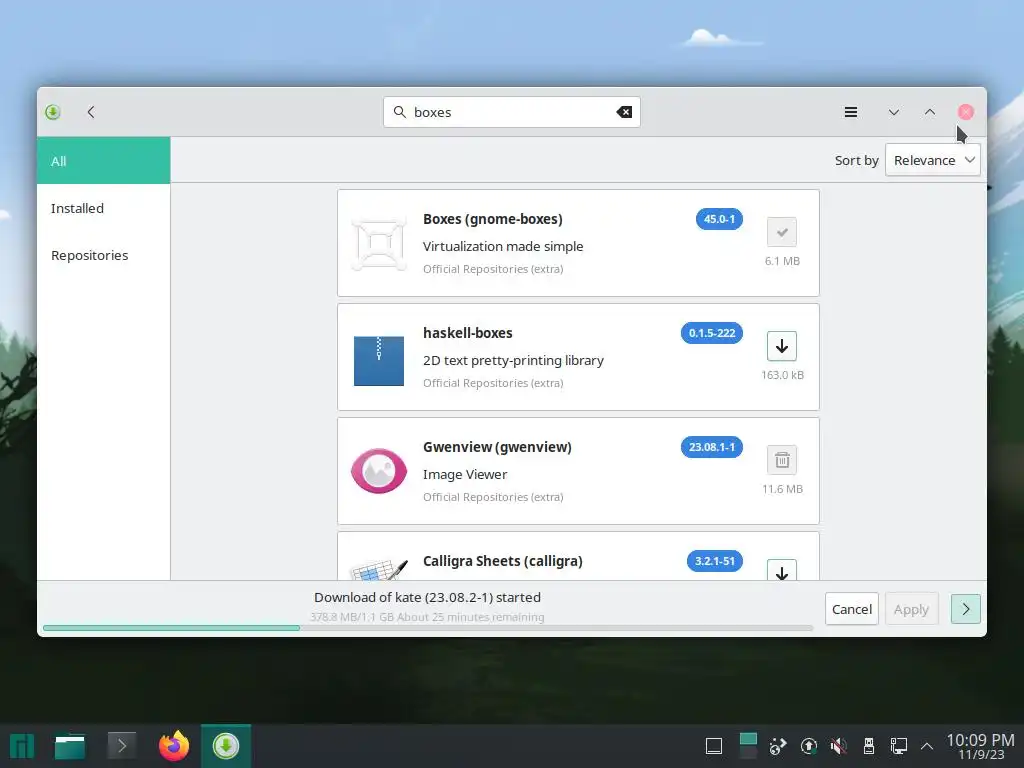Viewport: 1024px width, 768px height.
Task: Click the Pamac app icon in title bar
Action: 53,112
